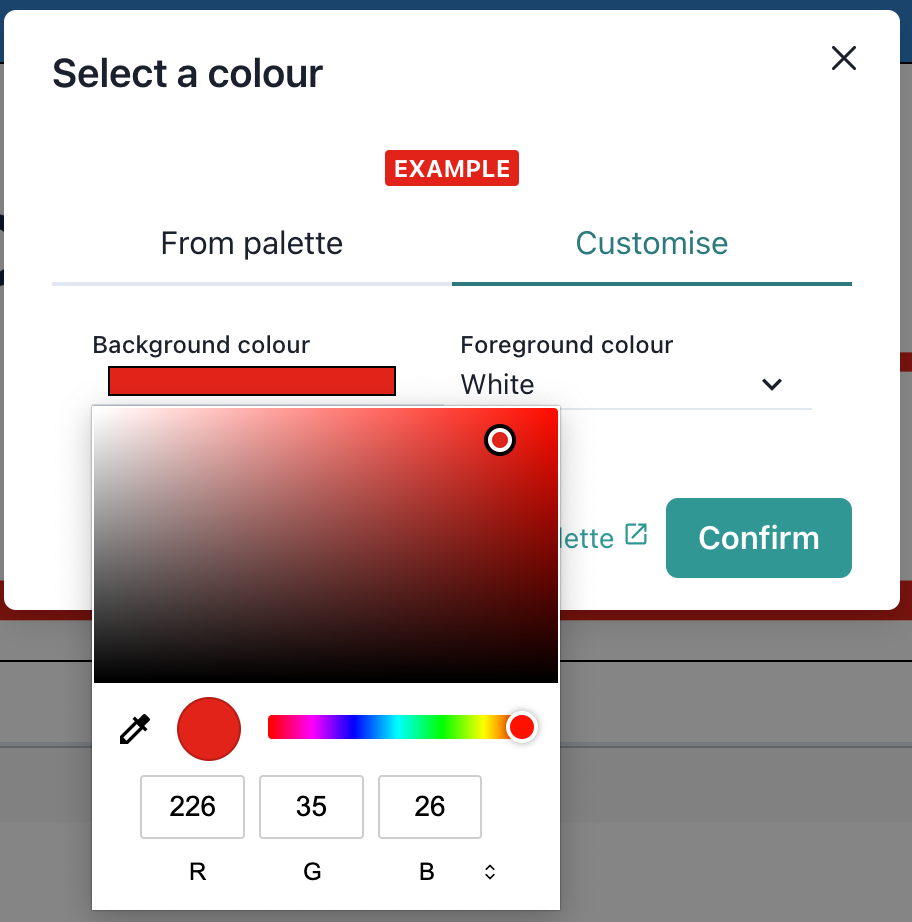Confirm the selected colour
Image resolution: width=912 pixels, height=922 pixels.
(758, 538)
